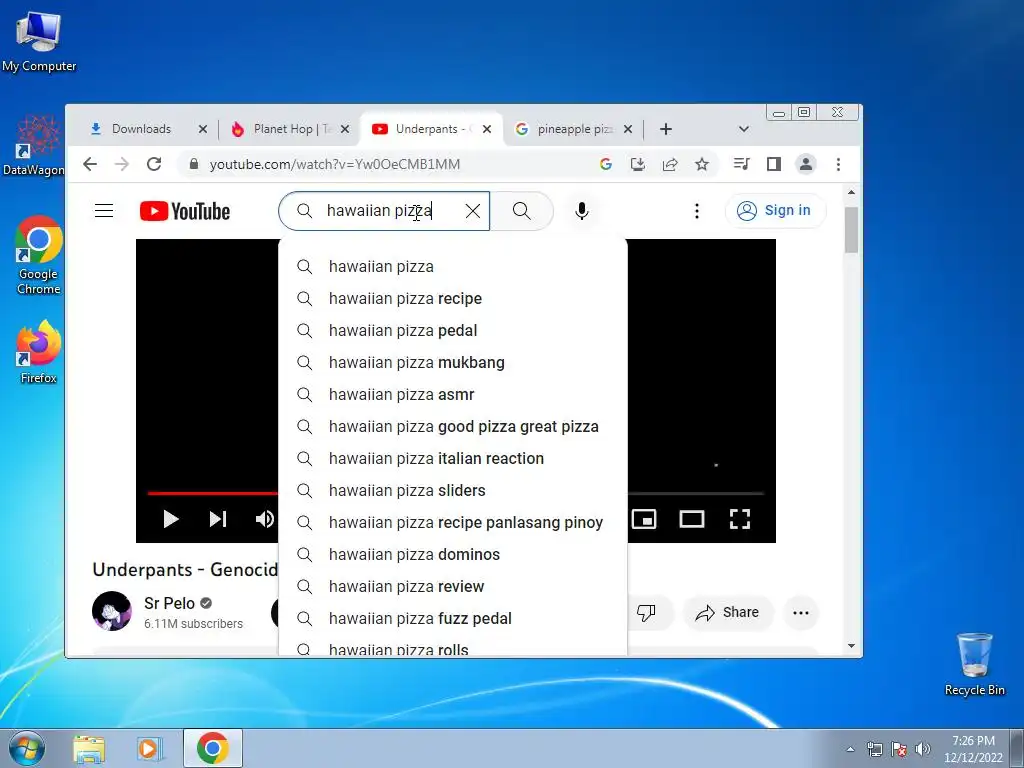Select Recycle Bin desktop icon
Viewport: 1024px width, 768px height.
tap(974, 664)
